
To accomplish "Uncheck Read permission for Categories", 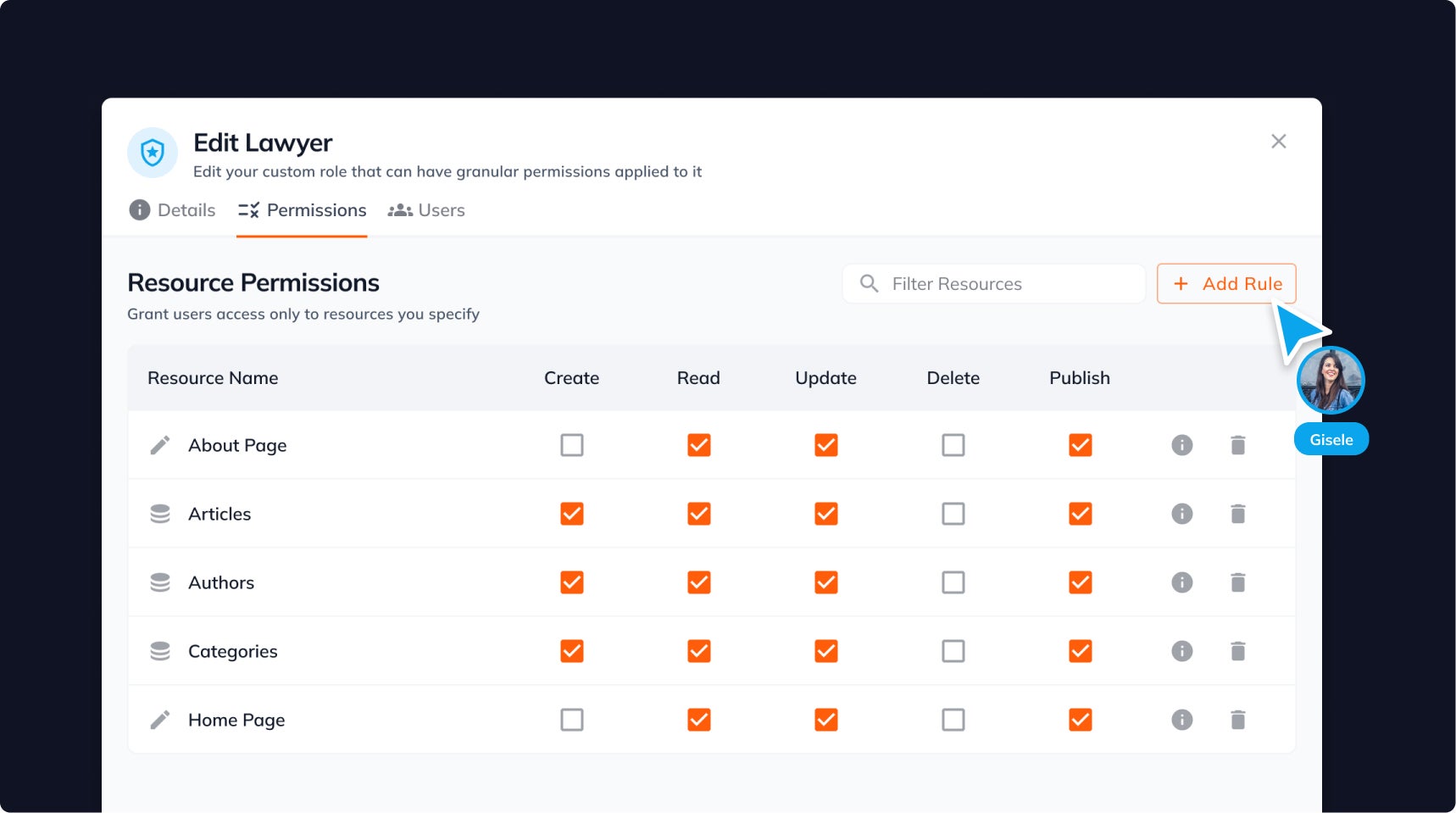I will click(x=699, y=651).
